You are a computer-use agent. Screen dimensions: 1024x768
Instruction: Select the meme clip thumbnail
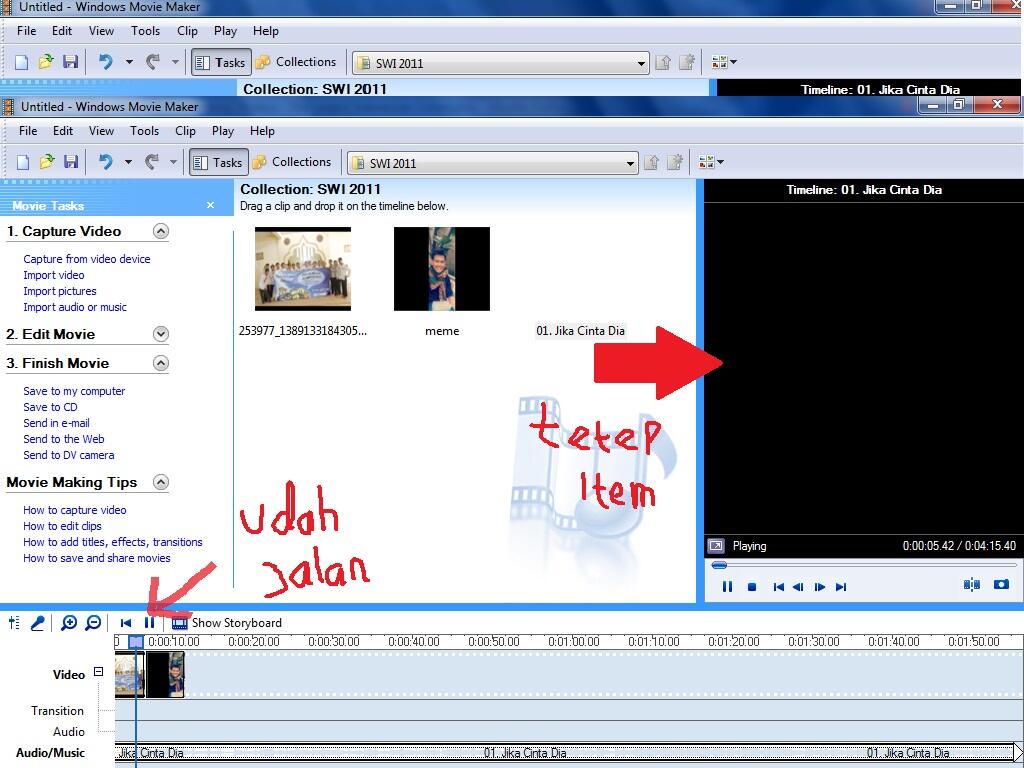pyautogui.click(x=441, y=268)
